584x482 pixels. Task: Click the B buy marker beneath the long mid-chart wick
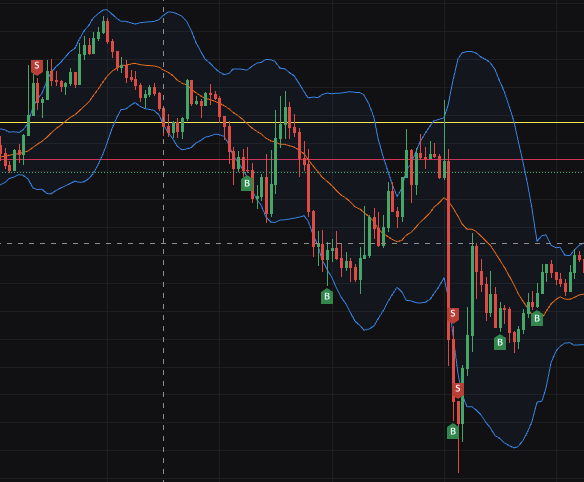point(327,296)
